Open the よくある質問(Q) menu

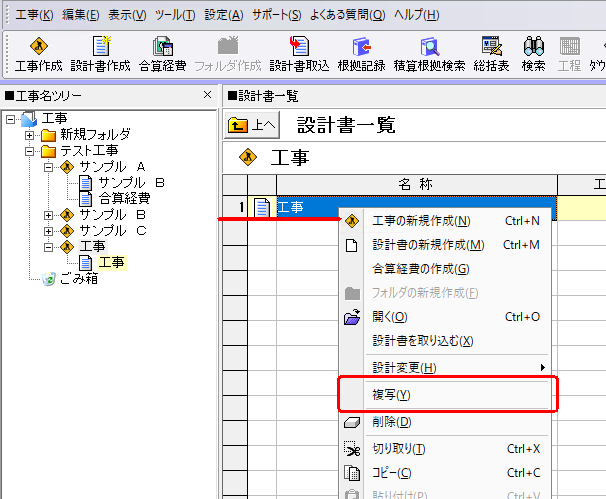348,15
